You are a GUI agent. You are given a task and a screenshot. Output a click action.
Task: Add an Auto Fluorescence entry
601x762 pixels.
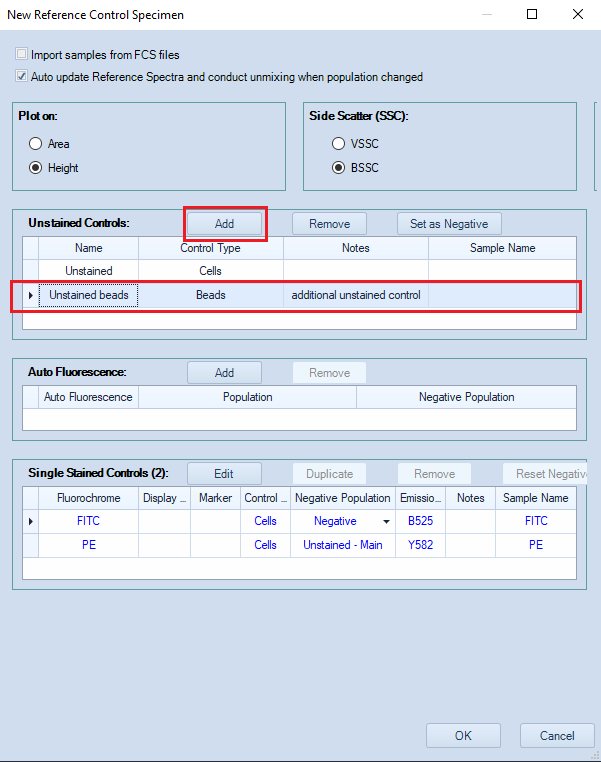pyautogui.click(x=225, y=373)
